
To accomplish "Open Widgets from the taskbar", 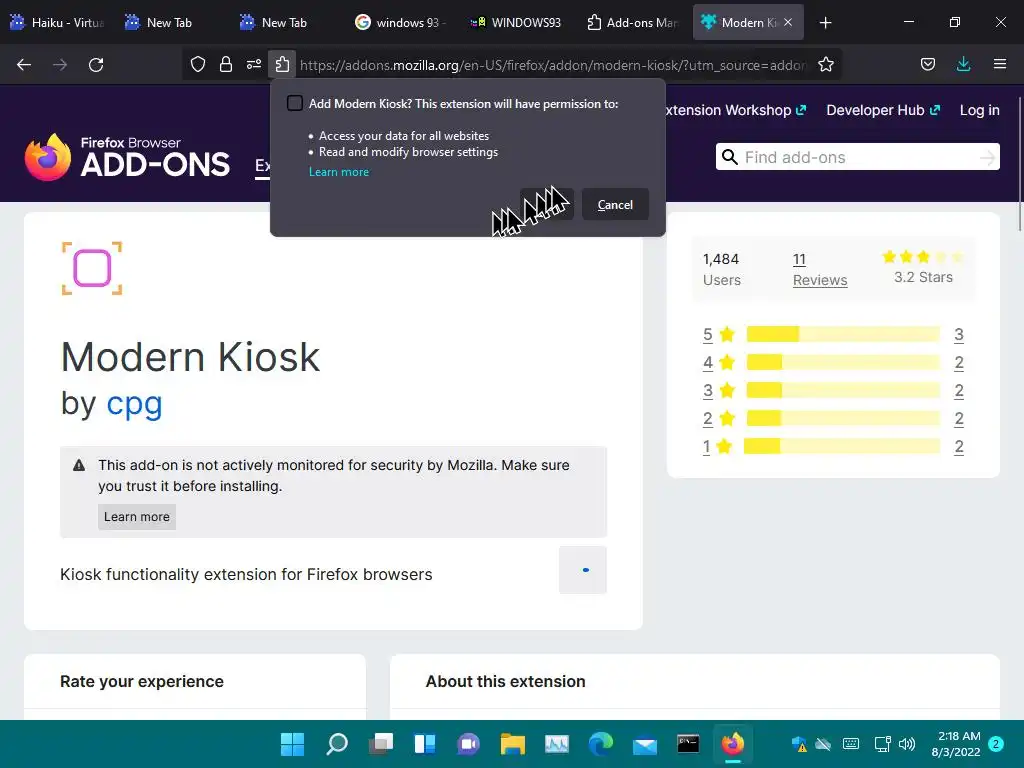I will [x=424, y=744].
